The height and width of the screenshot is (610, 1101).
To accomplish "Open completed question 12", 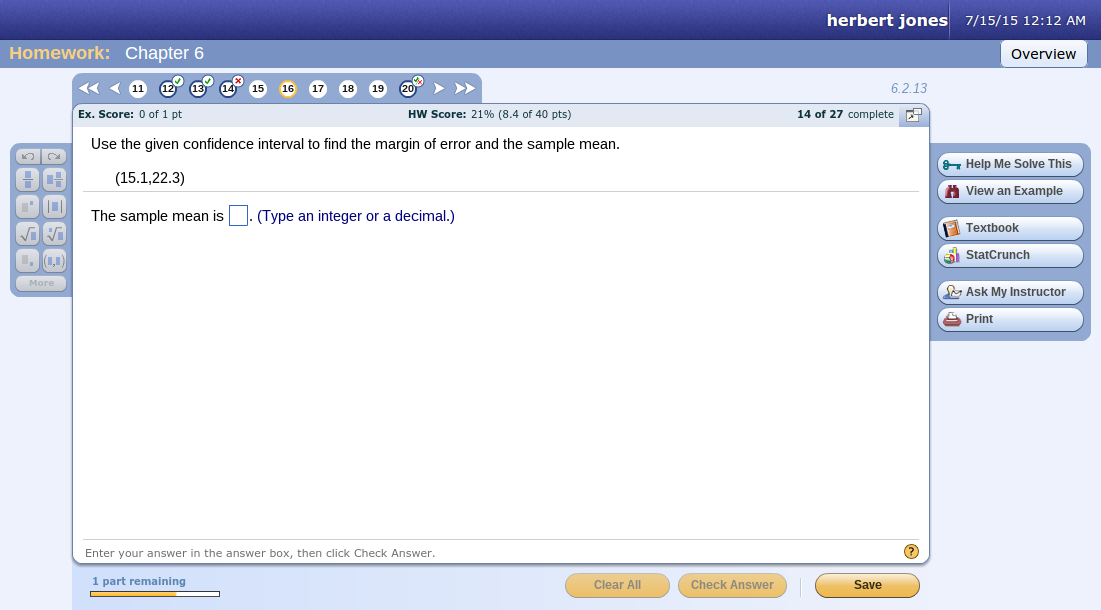I will pyautogui.click(x=168, y=89).
